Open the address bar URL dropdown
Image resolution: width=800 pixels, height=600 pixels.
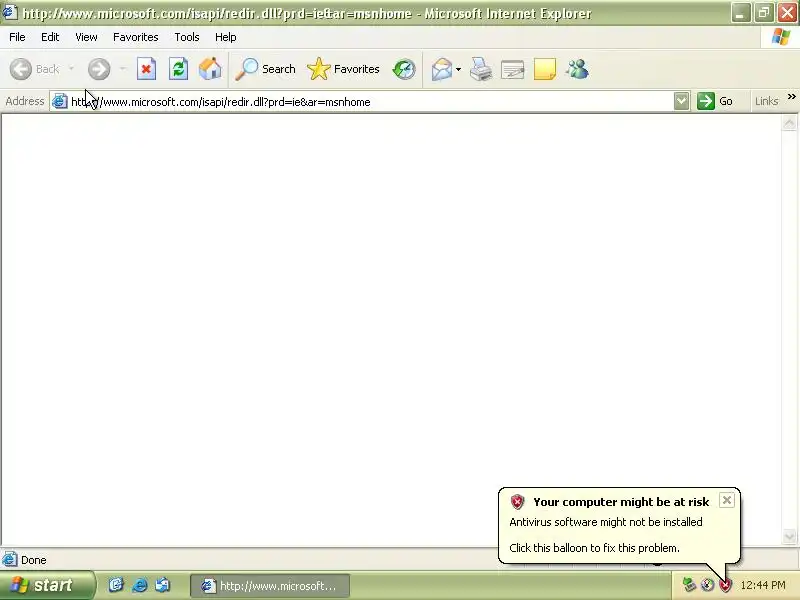tap(681, 101)
